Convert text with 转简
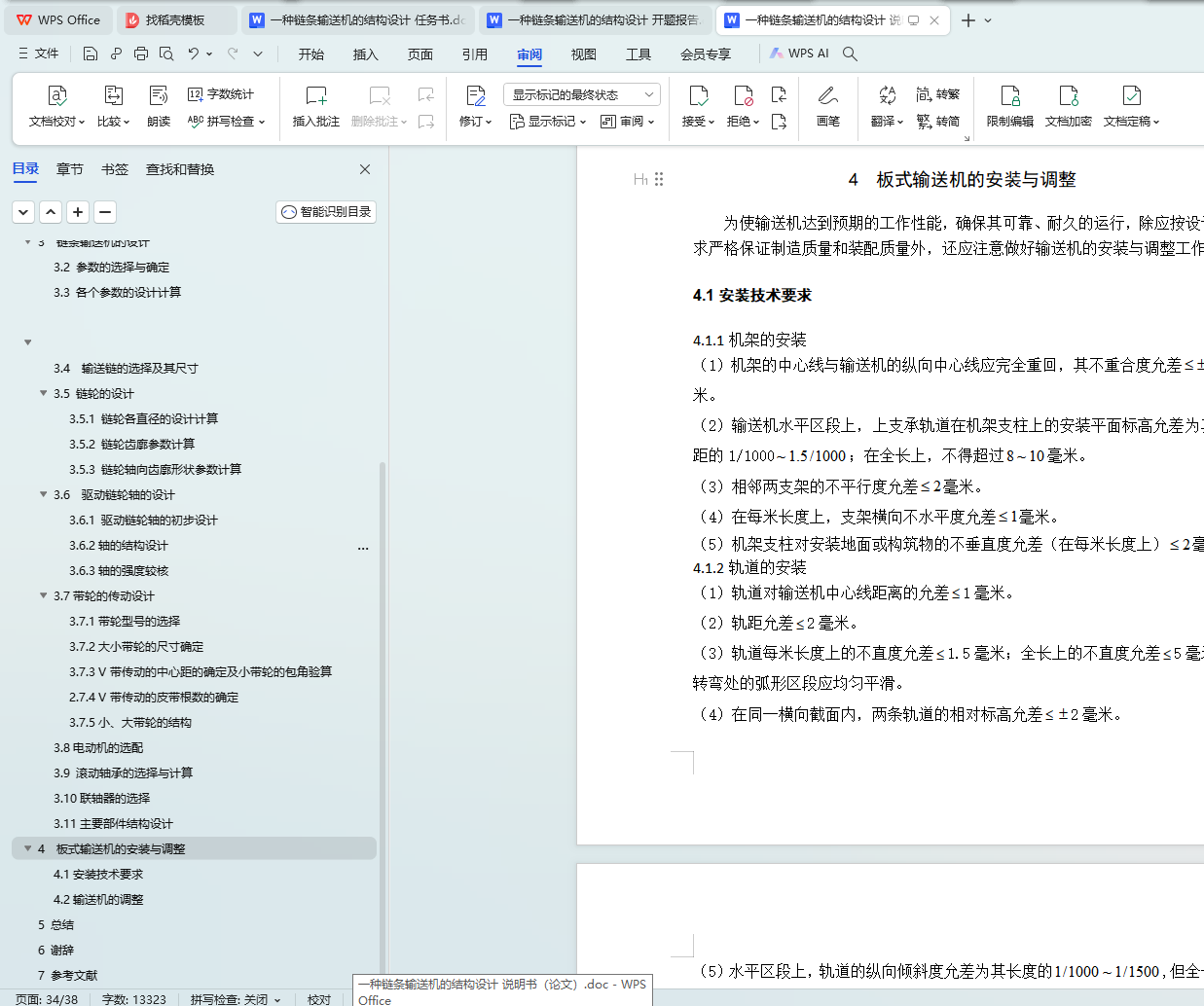Screen dimensions: 1204x1006 [x=938, y=122]
